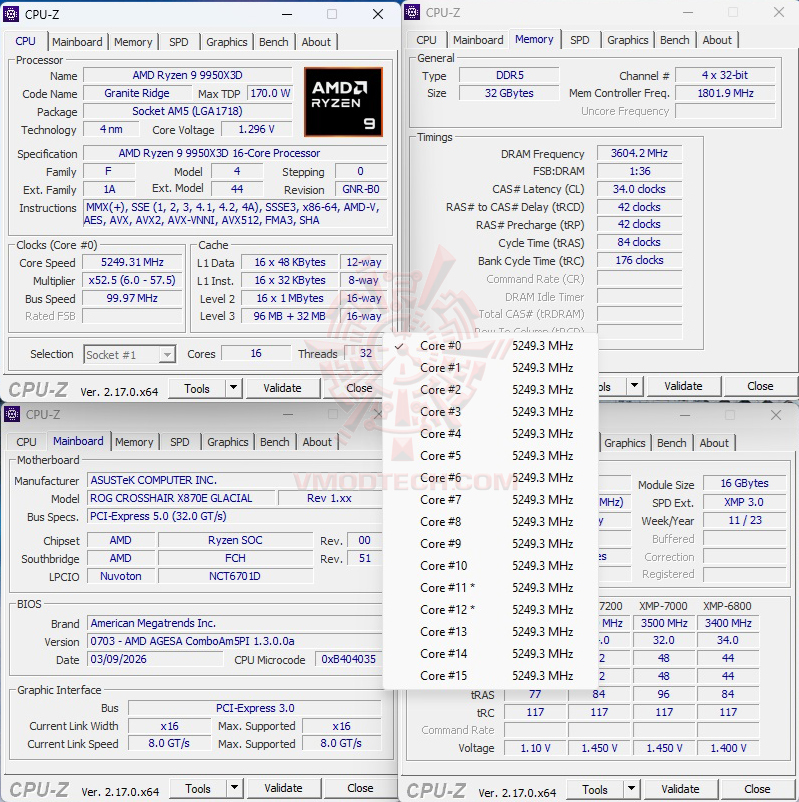The width and height of the screenshot is (799, 802).
Task: Open Tools dropdown arrow in CPU window
Action: pyautogui.click(x=233, y=388)
